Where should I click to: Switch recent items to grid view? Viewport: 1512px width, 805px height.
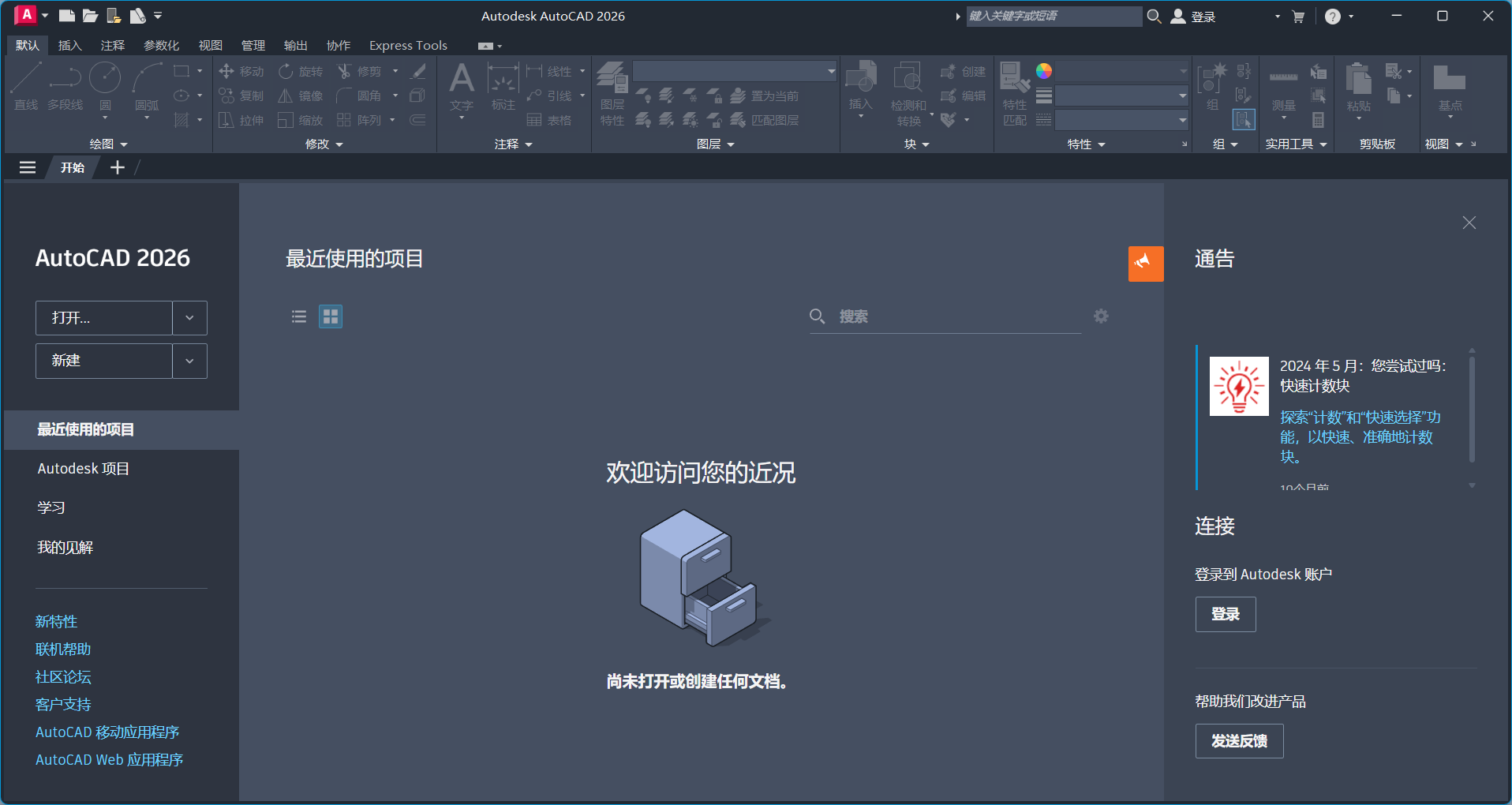(x=331, y=316)
